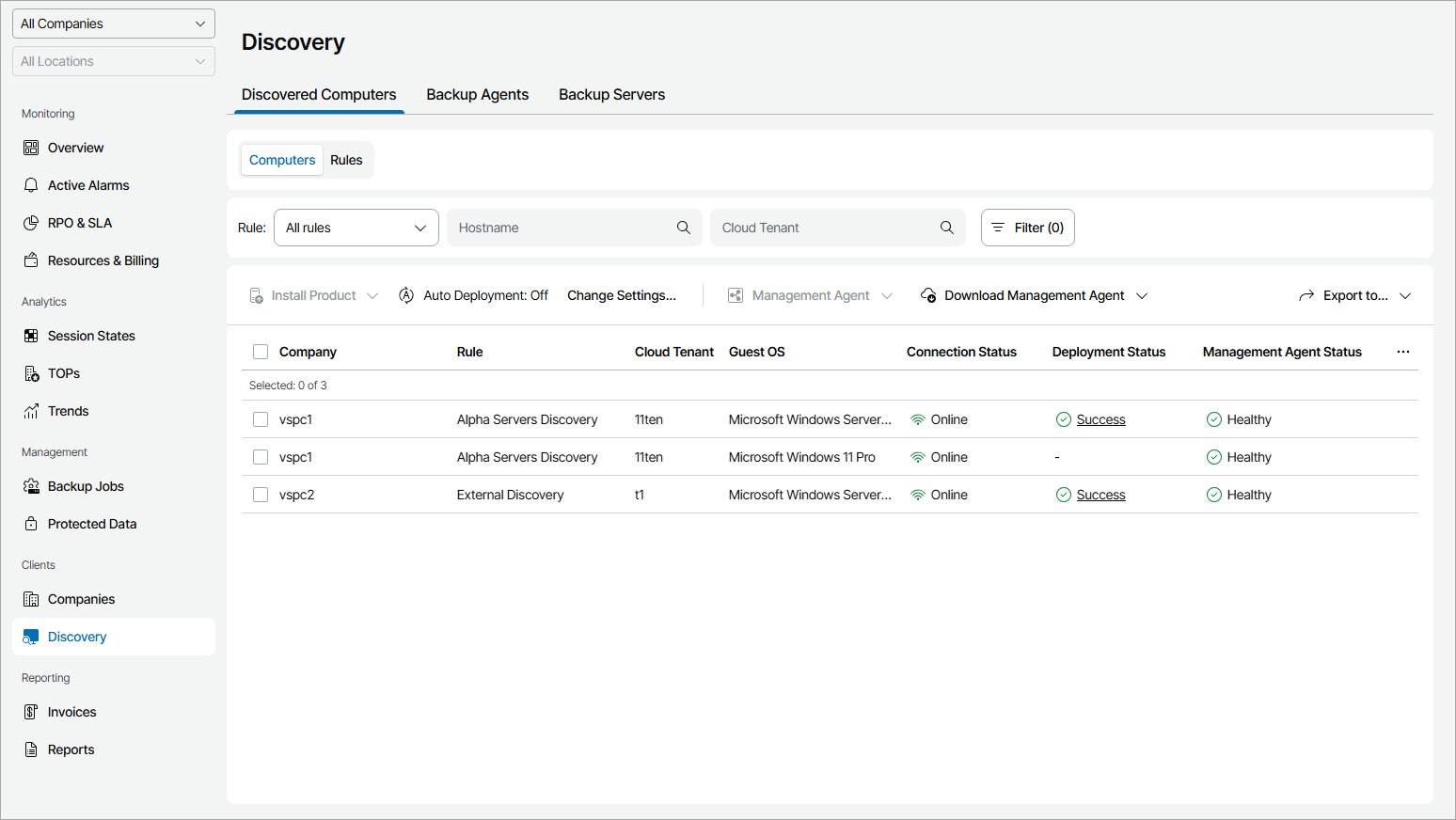Click Change Settings button

(621, 295)
